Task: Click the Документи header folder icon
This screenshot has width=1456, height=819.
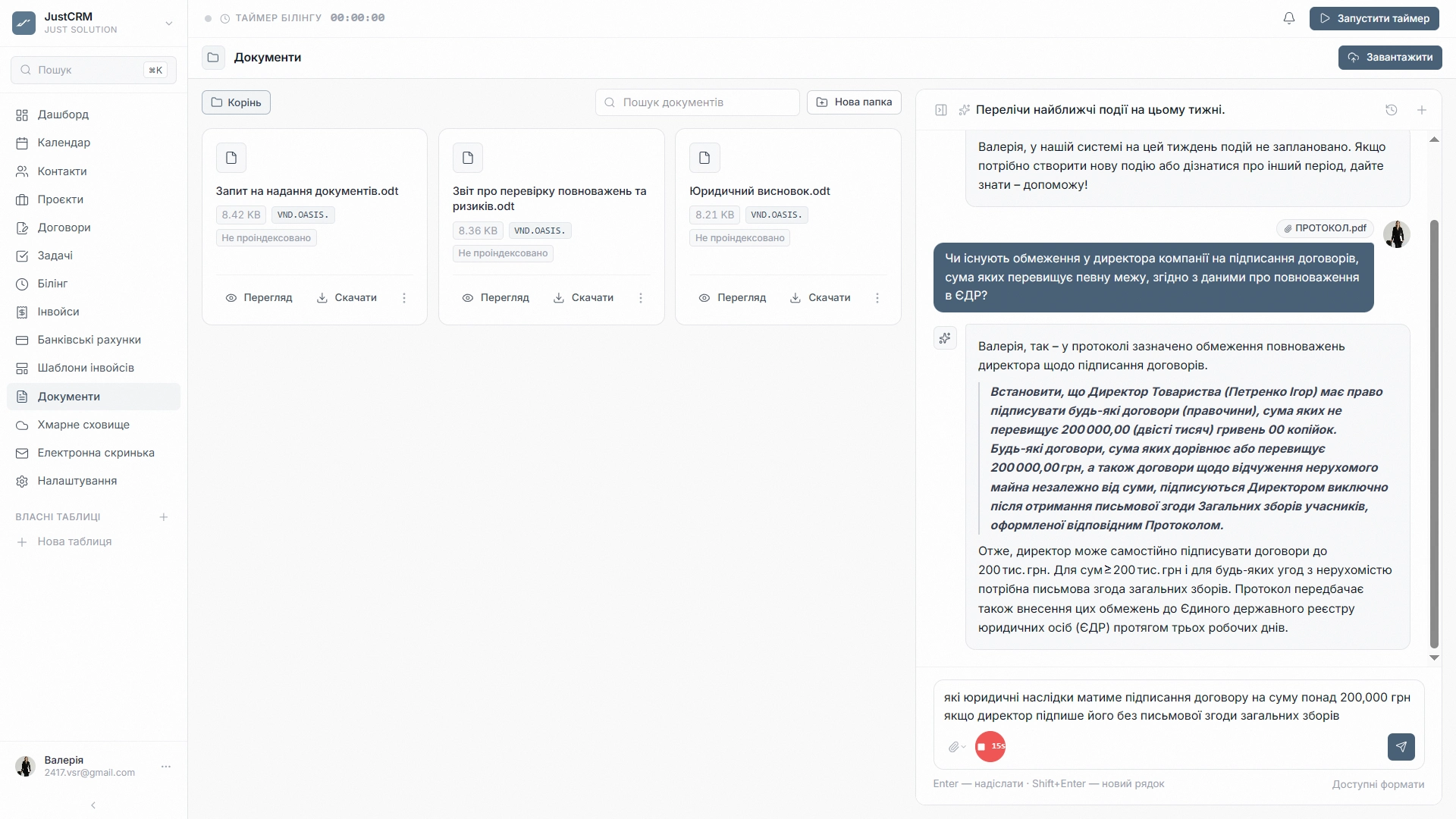Action: [213, 58]
